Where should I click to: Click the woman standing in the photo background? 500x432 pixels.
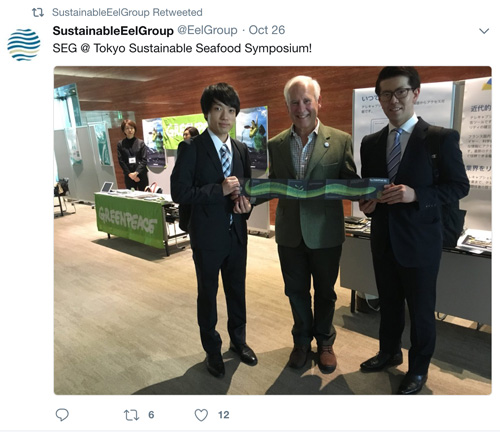point(132,155)
